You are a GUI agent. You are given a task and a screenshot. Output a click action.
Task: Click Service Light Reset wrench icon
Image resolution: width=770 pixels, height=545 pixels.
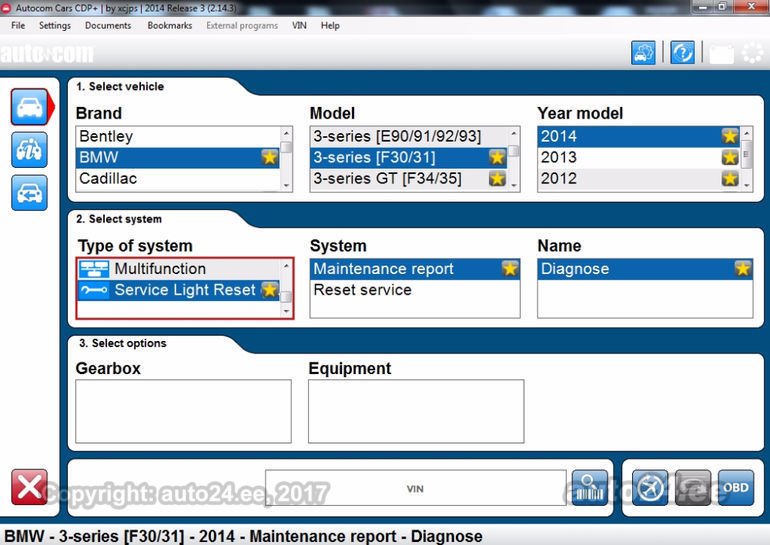94,290
